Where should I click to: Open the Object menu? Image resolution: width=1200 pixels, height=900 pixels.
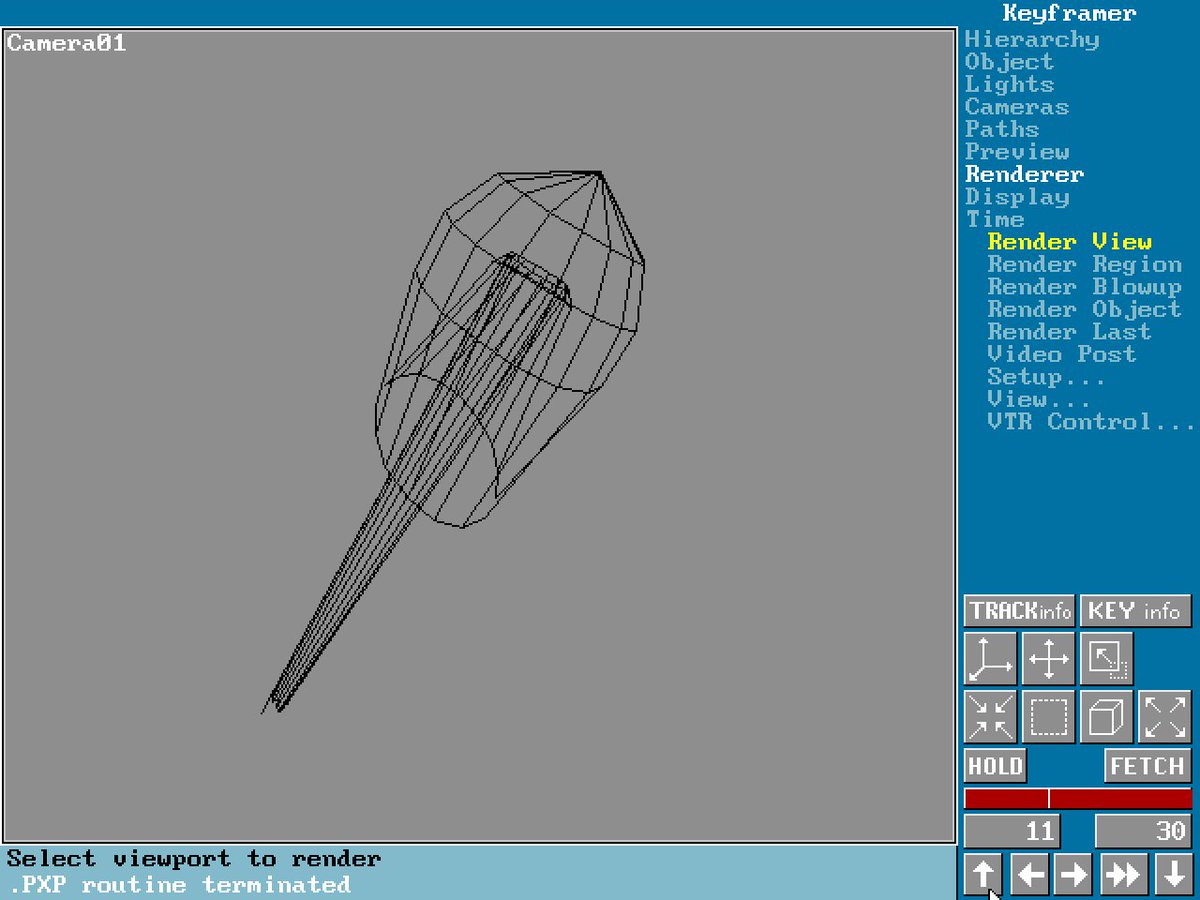1009,62
